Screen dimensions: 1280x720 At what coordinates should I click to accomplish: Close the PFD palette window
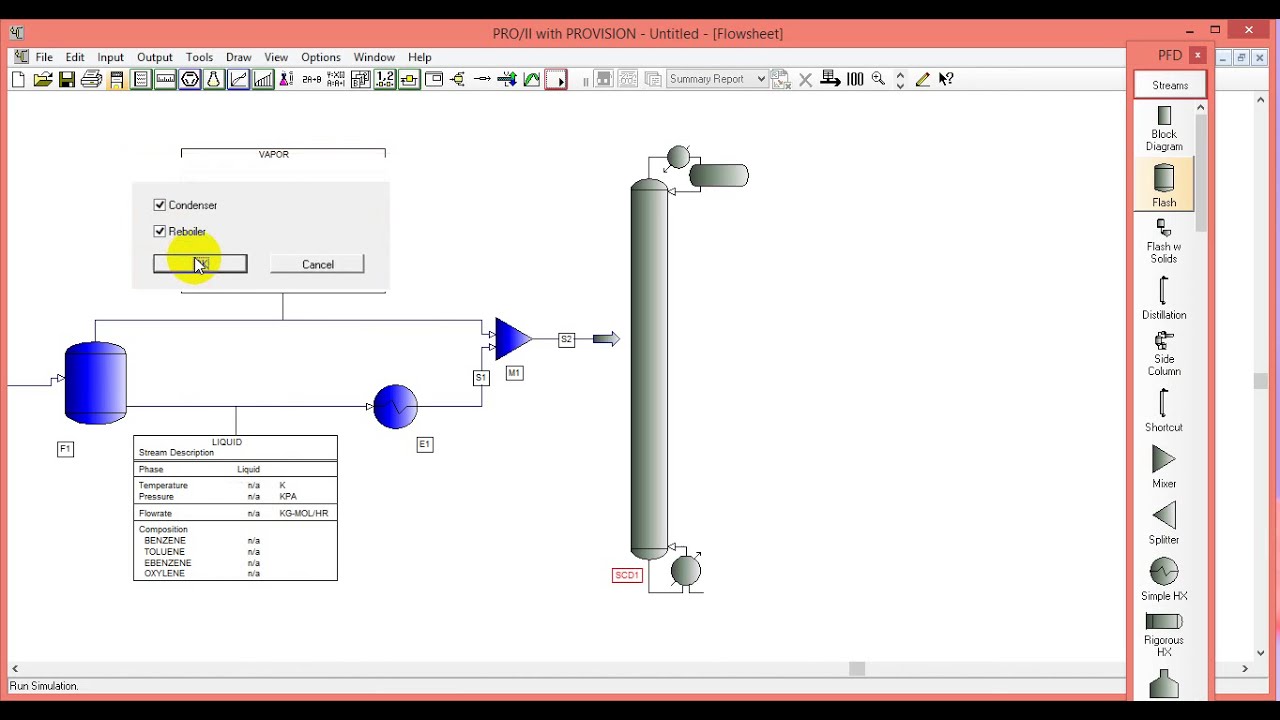point(1197,55)
